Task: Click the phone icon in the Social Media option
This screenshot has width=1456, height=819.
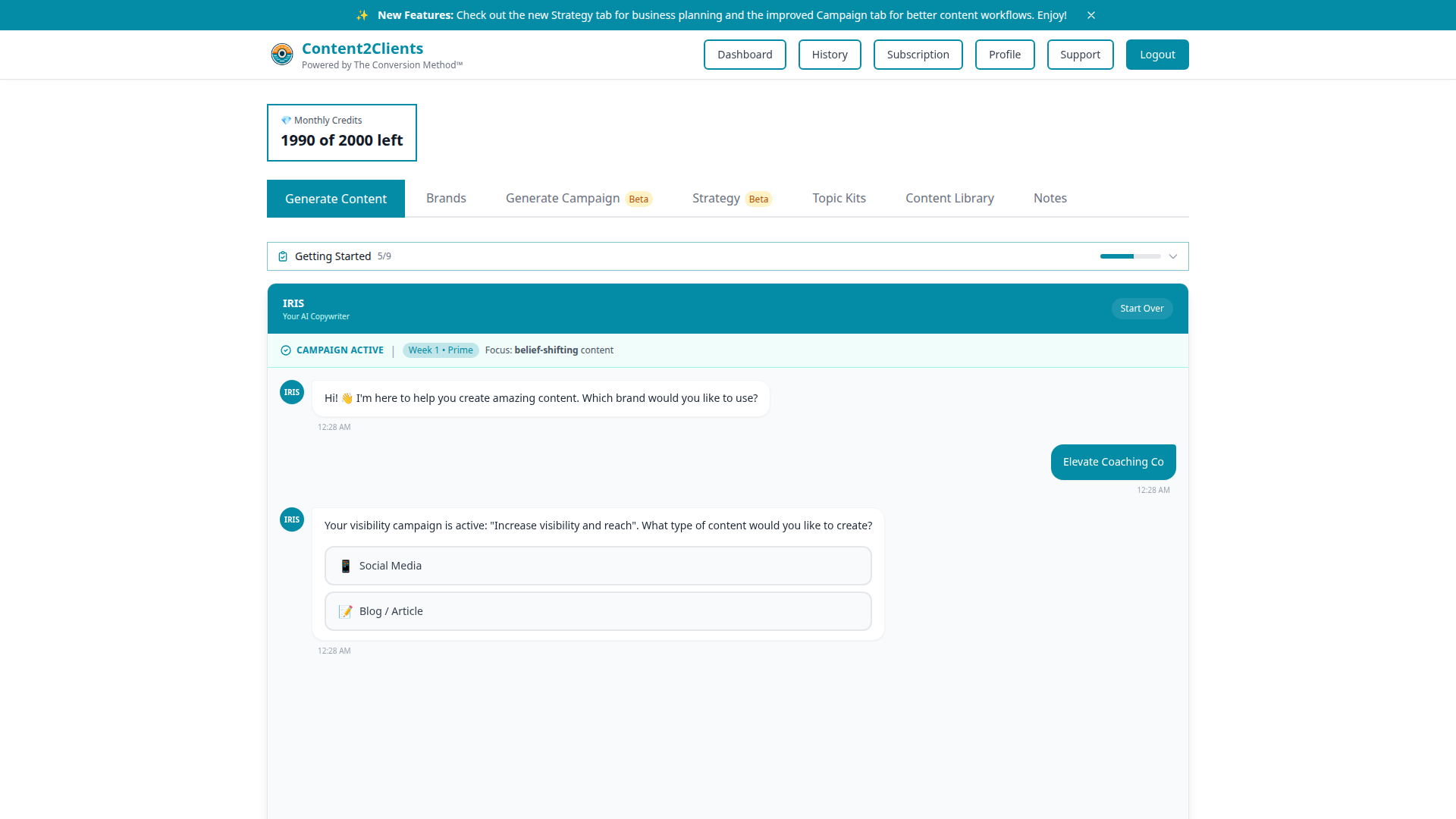Action: point(345,566)
